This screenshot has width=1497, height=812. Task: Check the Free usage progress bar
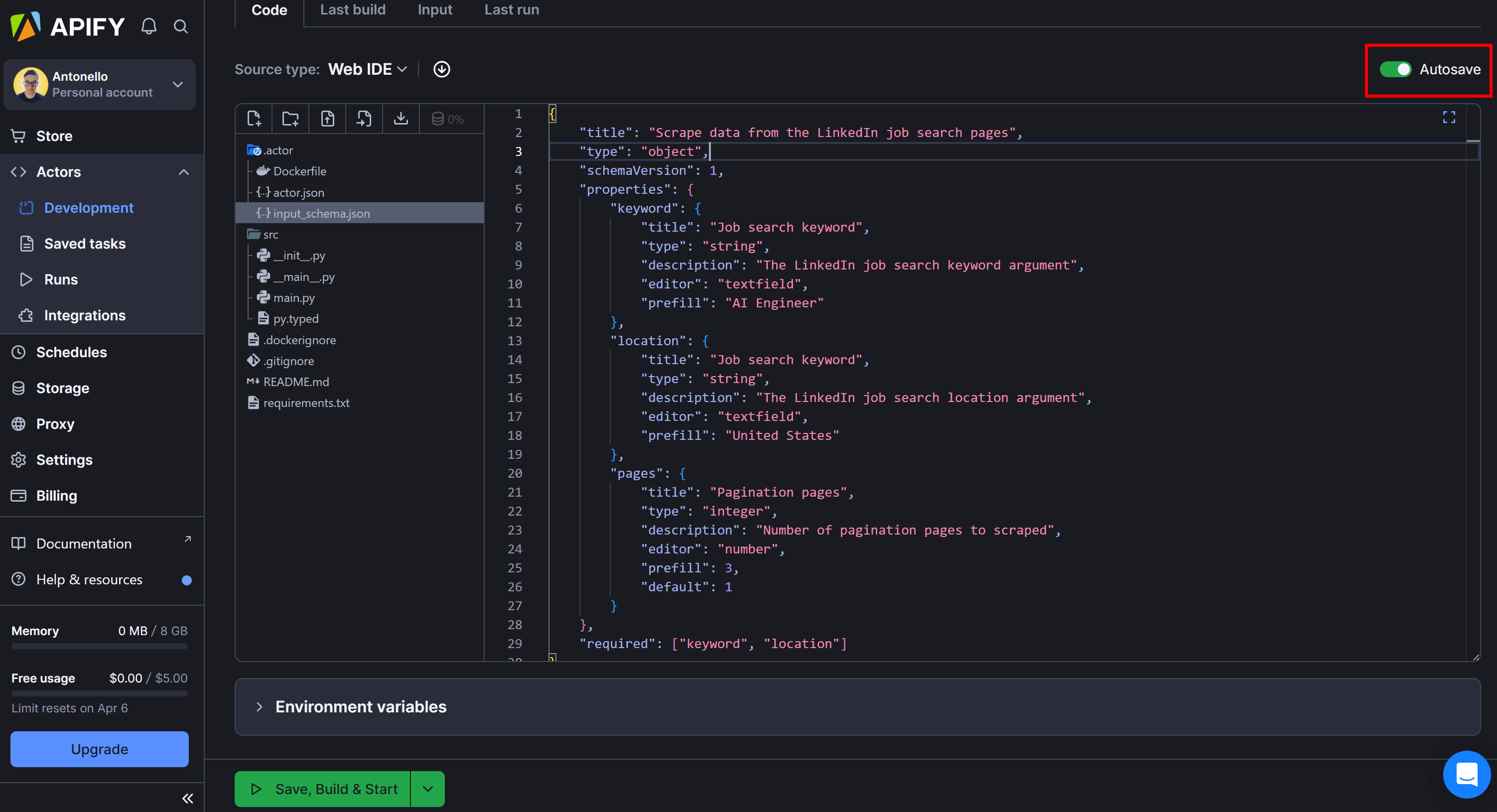[x=99, y=693]
